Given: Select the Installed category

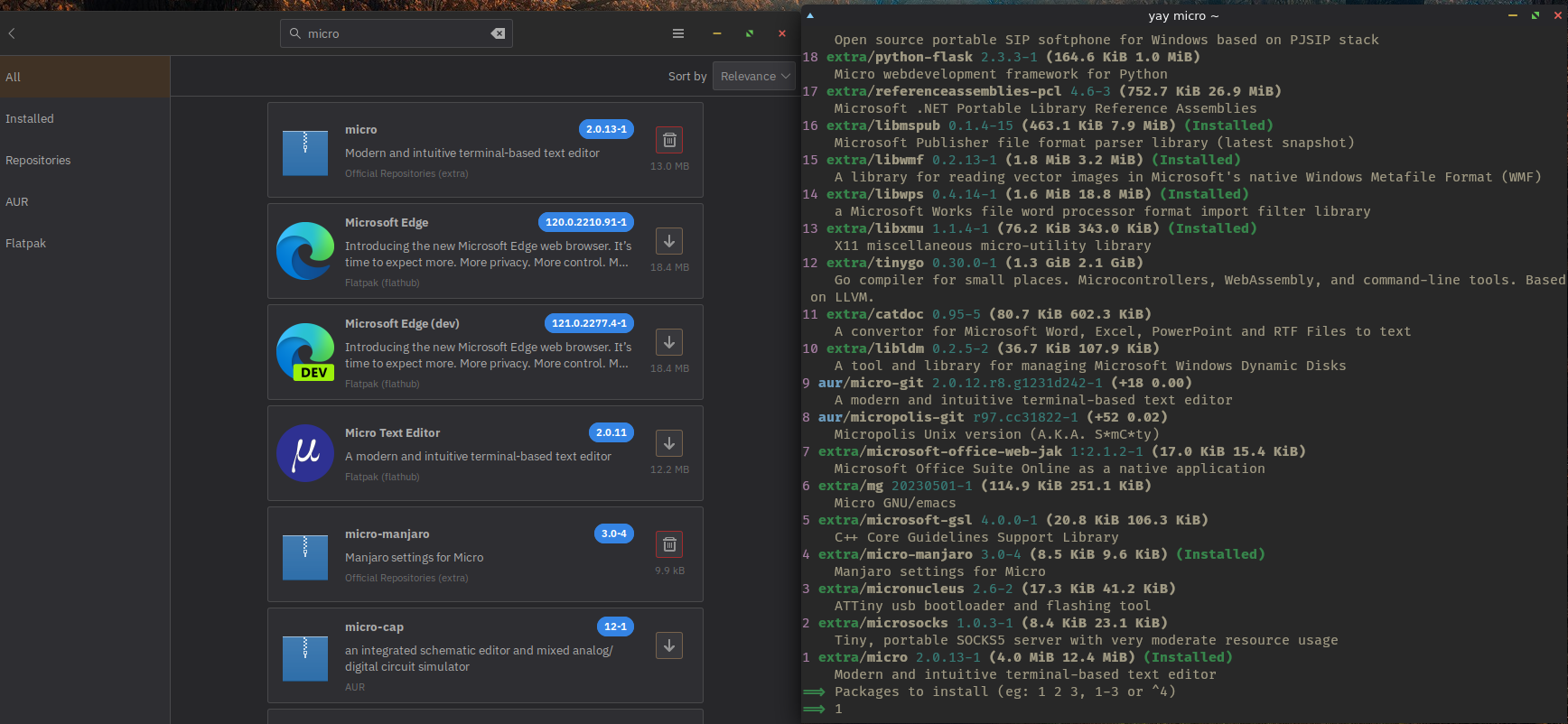Looking at the screenshot, I should 85,118.
